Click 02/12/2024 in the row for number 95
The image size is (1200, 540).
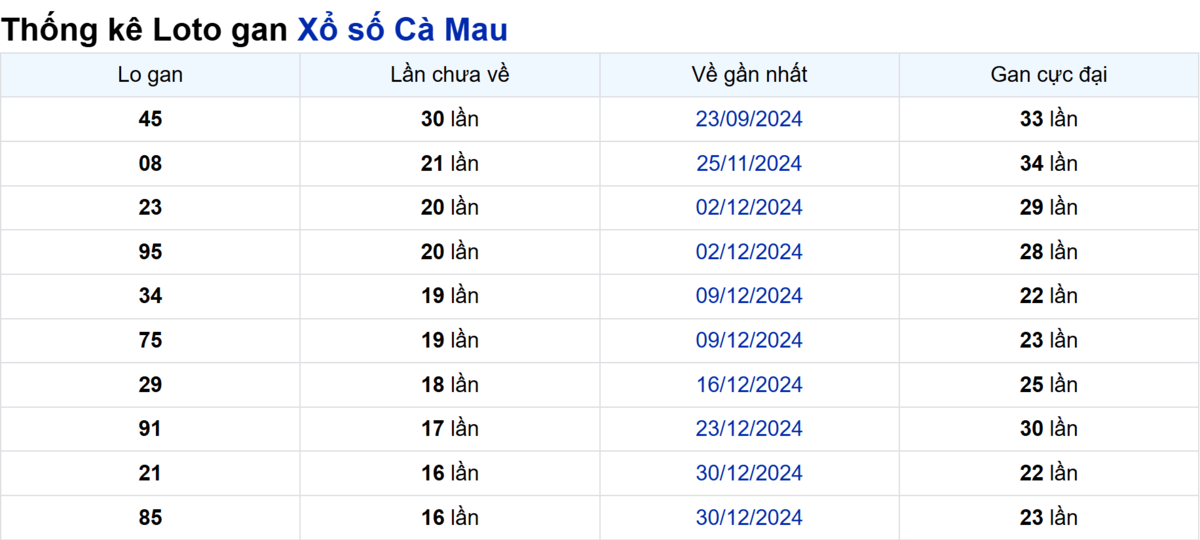749,252
